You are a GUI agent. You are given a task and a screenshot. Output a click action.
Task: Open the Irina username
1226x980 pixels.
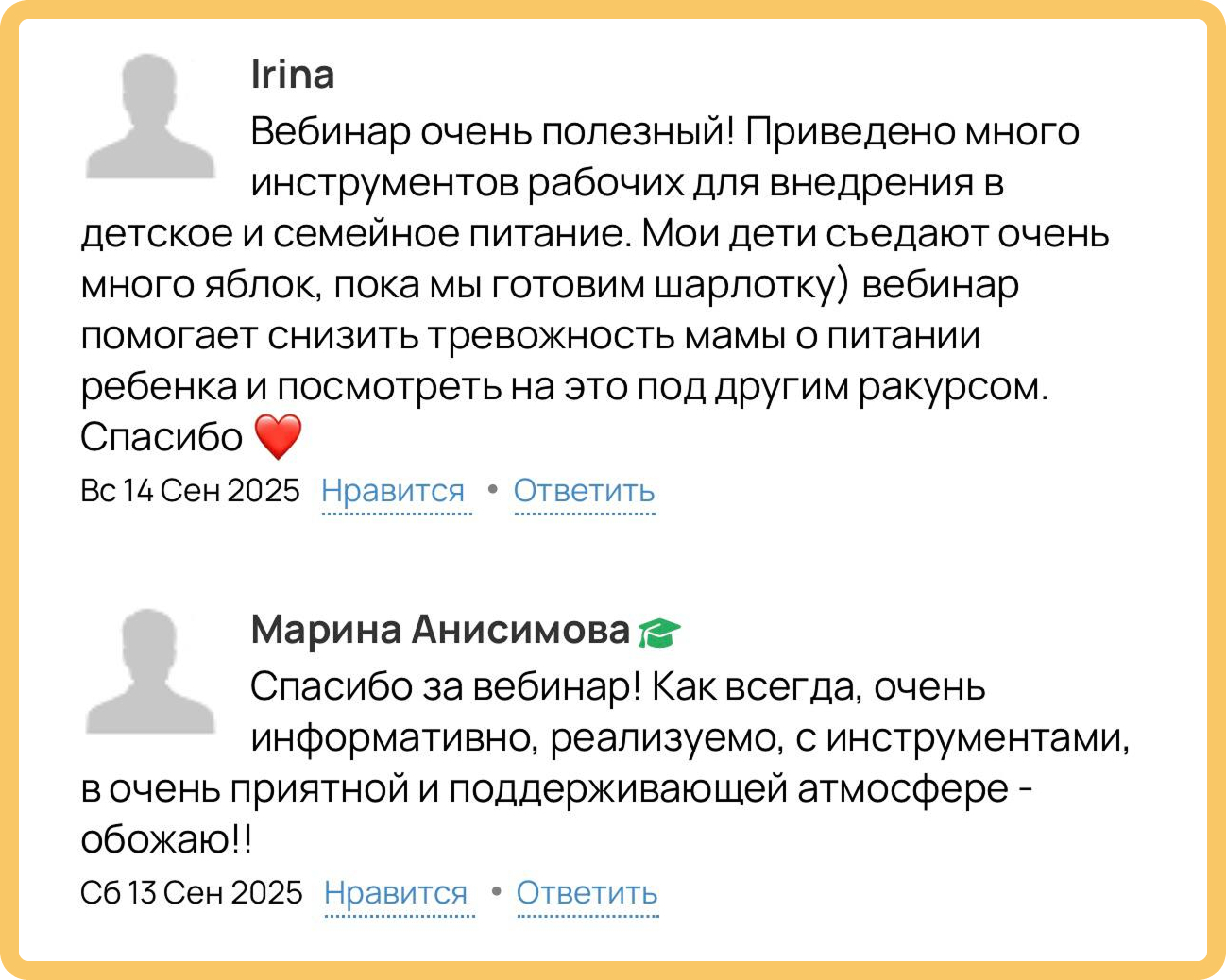pos(293,75)
